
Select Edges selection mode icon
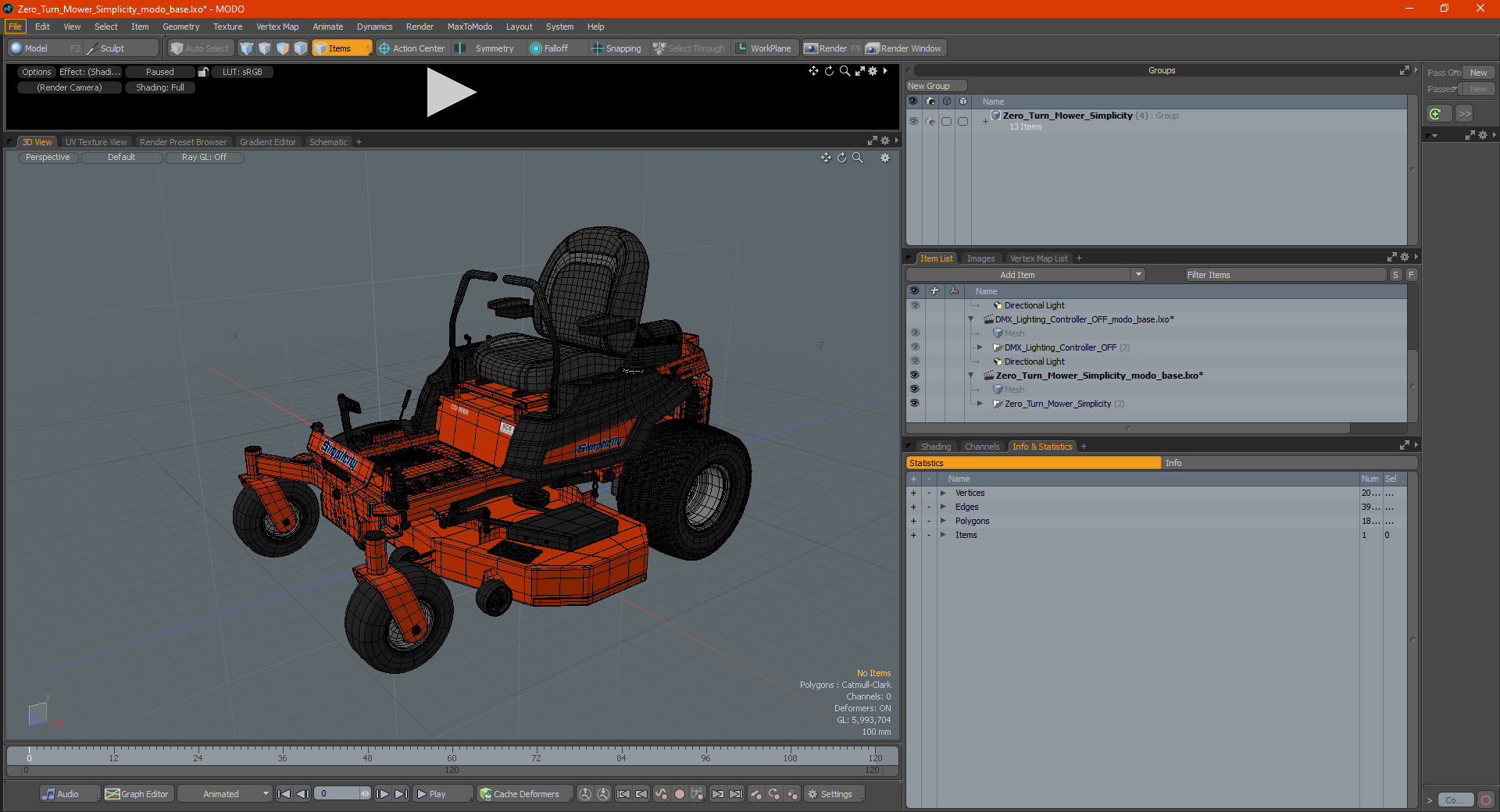click(265, 48)
